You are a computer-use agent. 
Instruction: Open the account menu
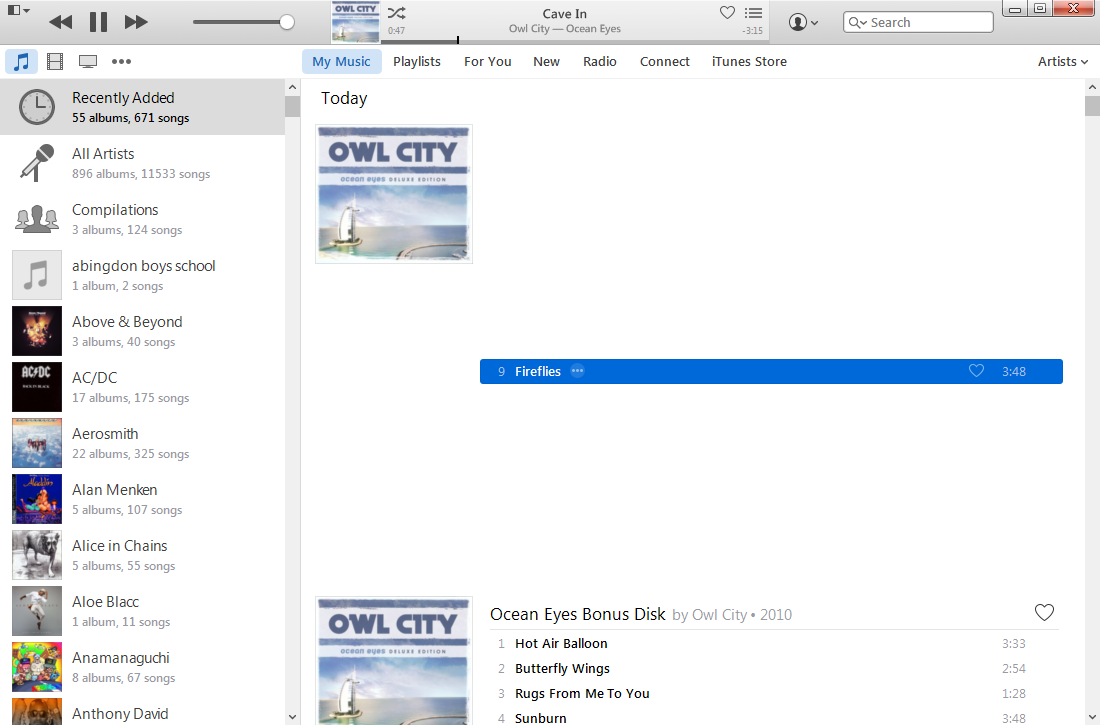(803, 22)
